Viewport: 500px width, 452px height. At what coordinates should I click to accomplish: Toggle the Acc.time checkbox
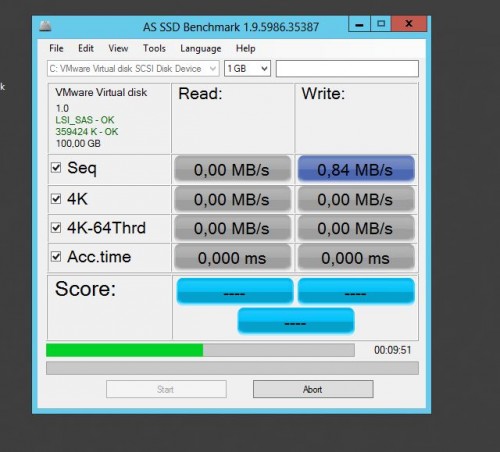[x=56, y=257]
